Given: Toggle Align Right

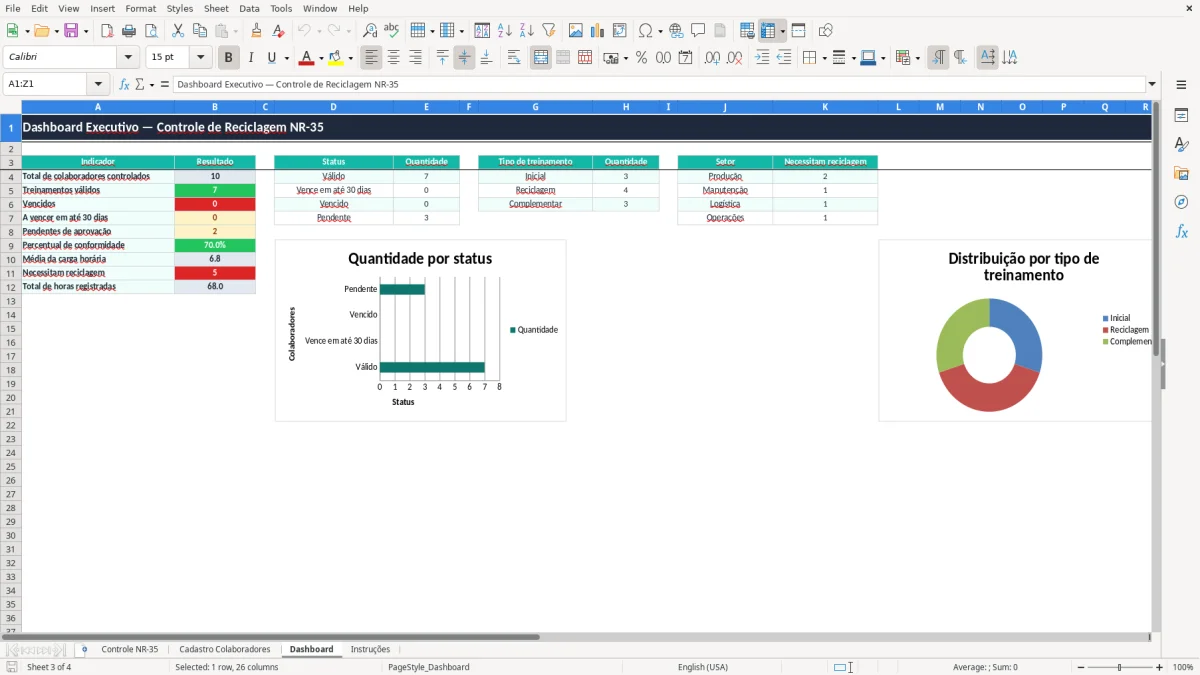Looking at the screenshot, I should [416, 58].
